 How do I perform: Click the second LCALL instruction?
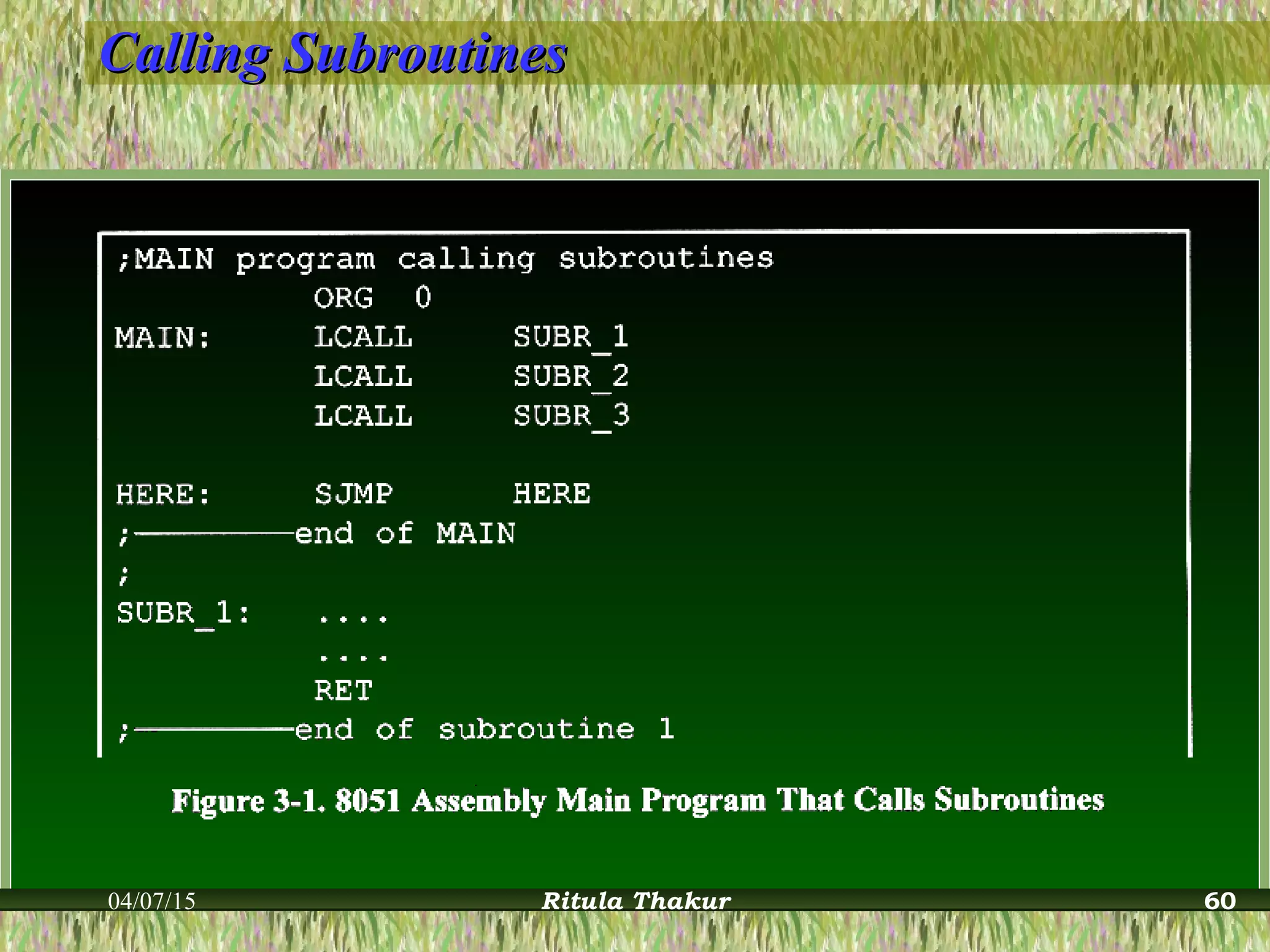(x=363, y=377)
